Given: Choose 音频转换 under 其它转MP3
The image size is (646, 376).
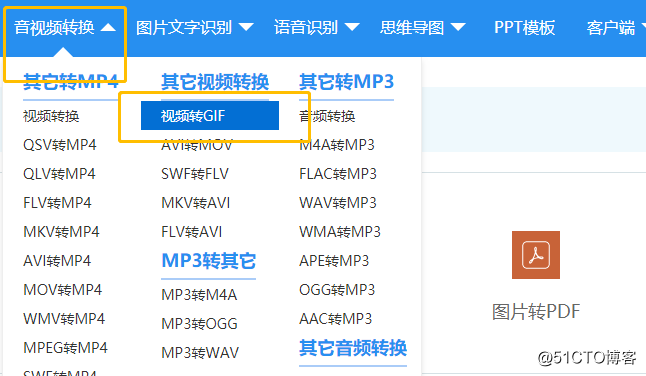Looking at the screenshot, I should point(327,116).
